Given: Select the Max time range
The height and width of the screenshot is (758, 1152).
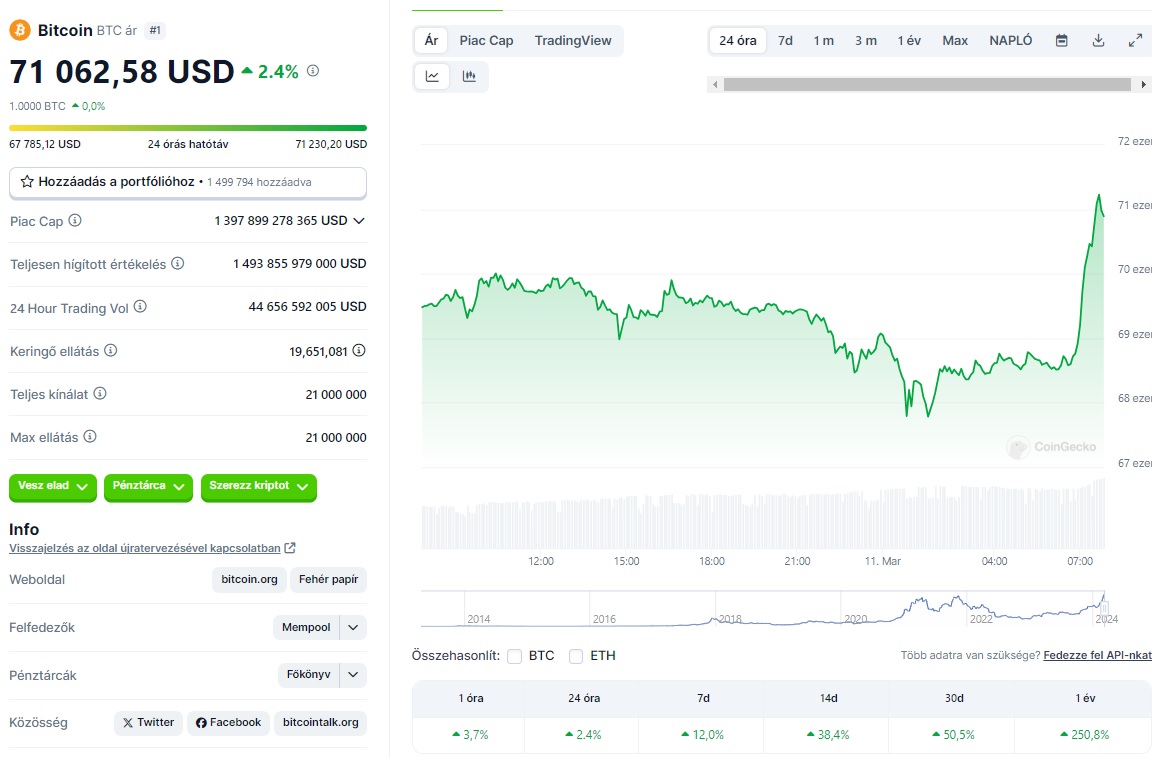Looking at the screenshot, I should pos(955,40).
